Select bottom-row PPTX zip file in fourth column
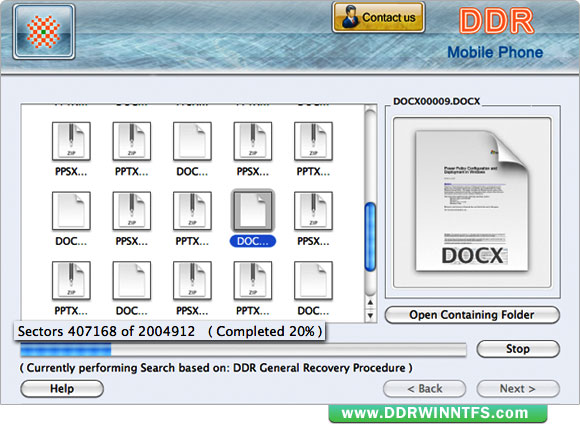The height and width of the screenshot is (424, 580). 253,280
